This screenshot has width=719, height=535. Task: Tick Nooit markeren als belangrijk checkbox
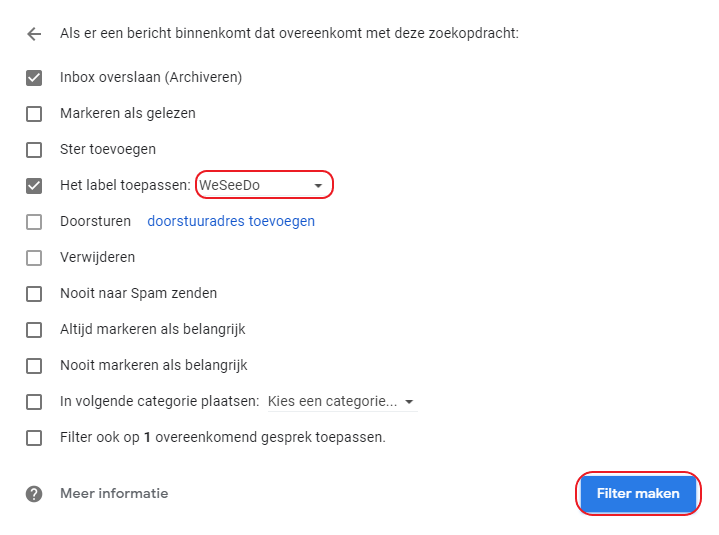coord(34,366)
